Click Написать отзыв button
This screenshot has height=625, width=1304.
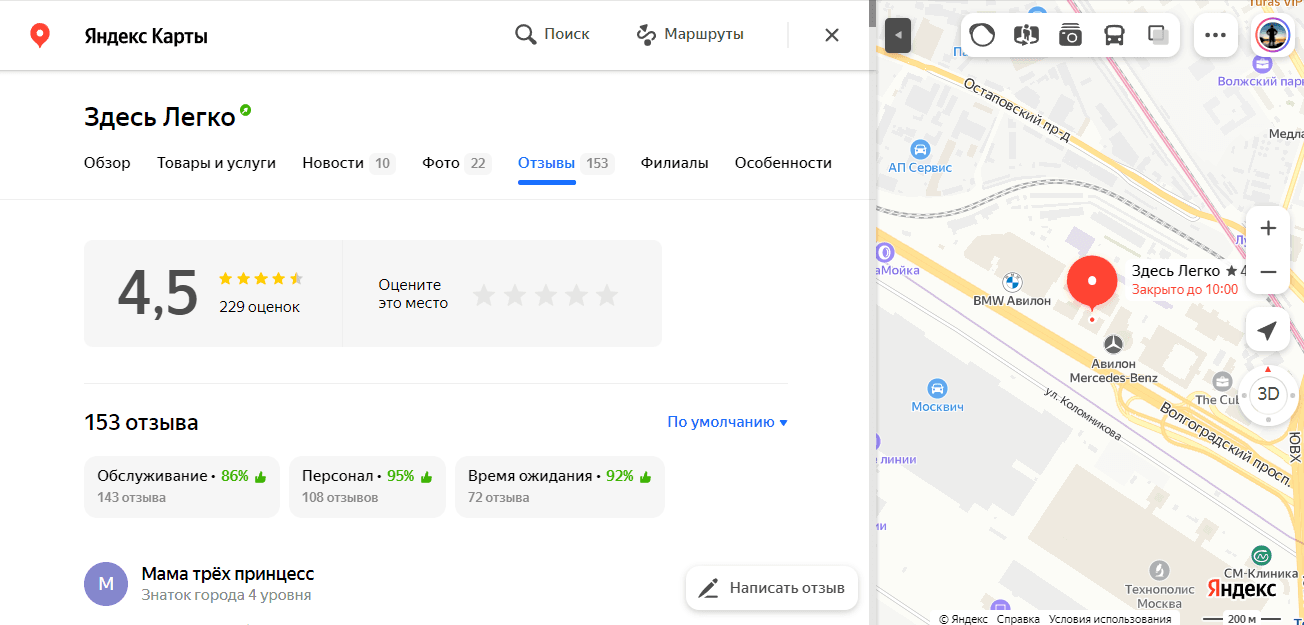(771, 588)
